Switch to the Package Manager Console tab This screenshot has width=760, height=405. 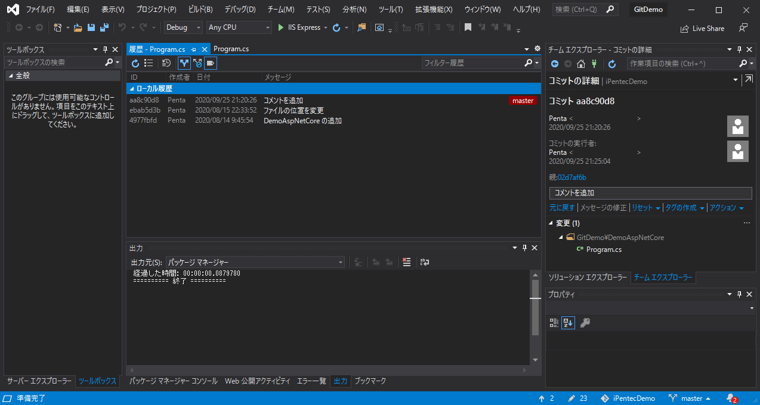[x=173, y=381]
